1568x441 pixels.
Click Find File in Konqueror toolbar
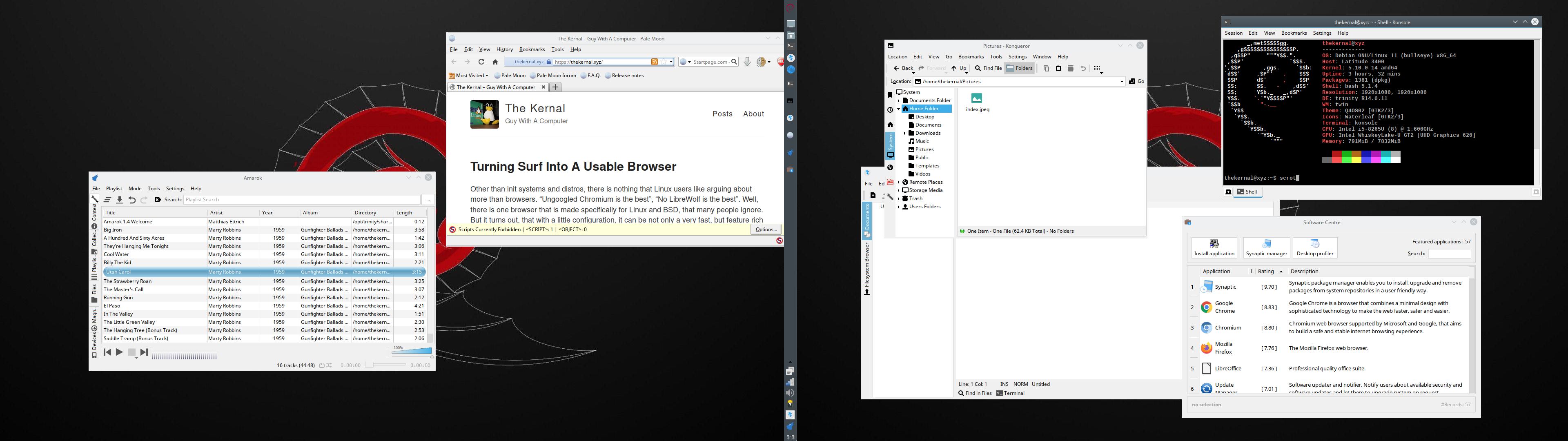point(988,68)
